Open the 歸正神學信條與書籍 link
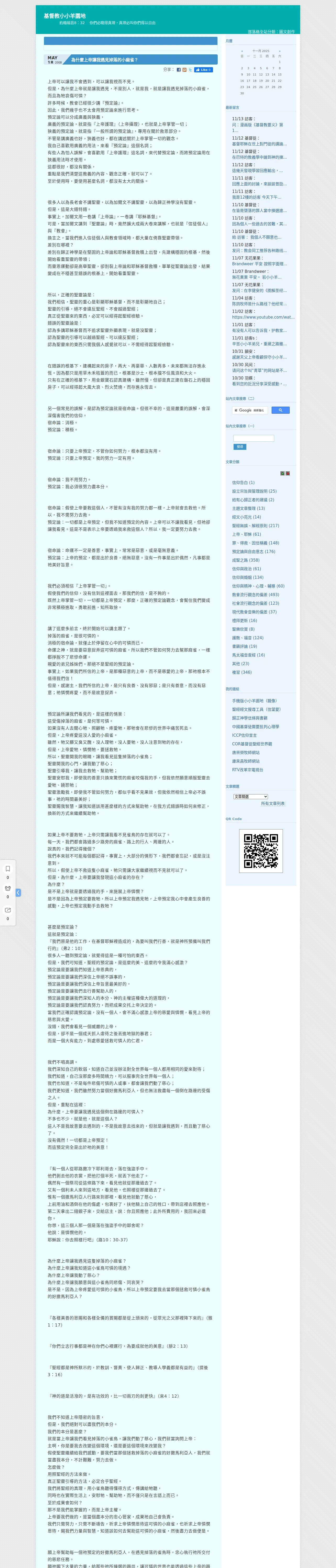The image size is (336, 1568). tap(249, 718)
